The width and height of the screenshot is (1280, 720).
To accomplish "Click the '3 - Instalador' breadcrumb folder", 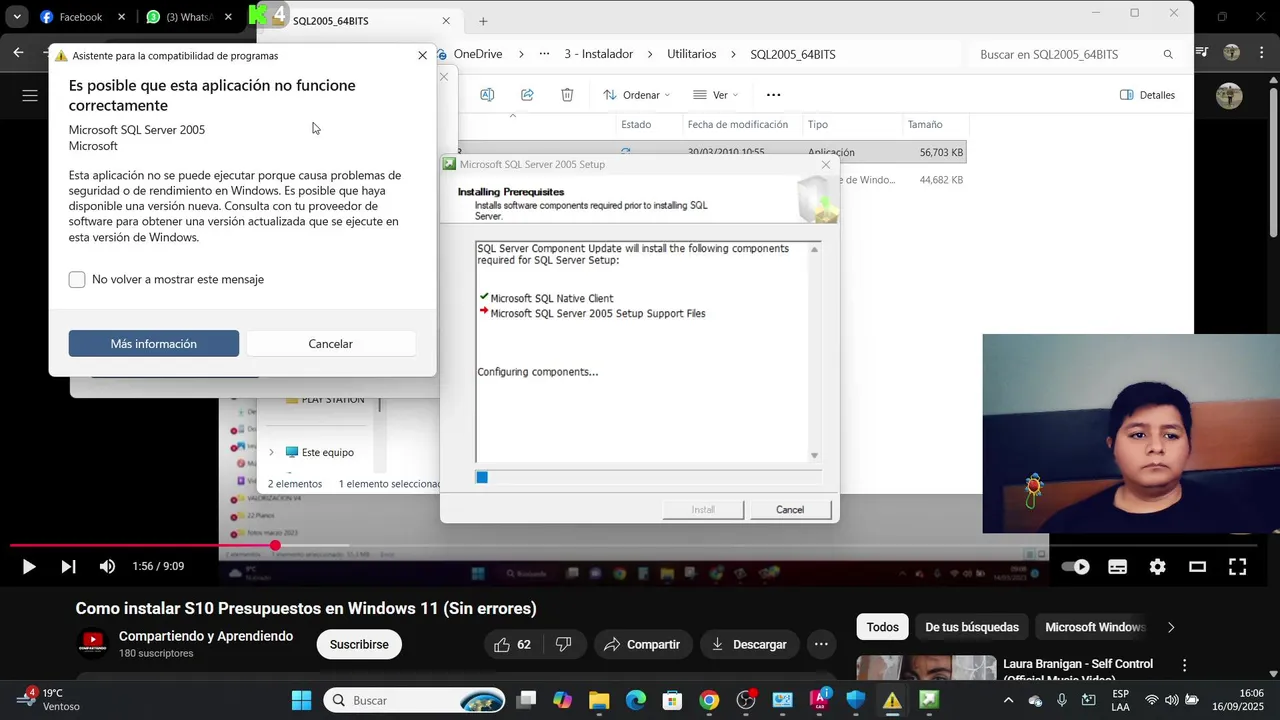I will click(x=598, y=54).
